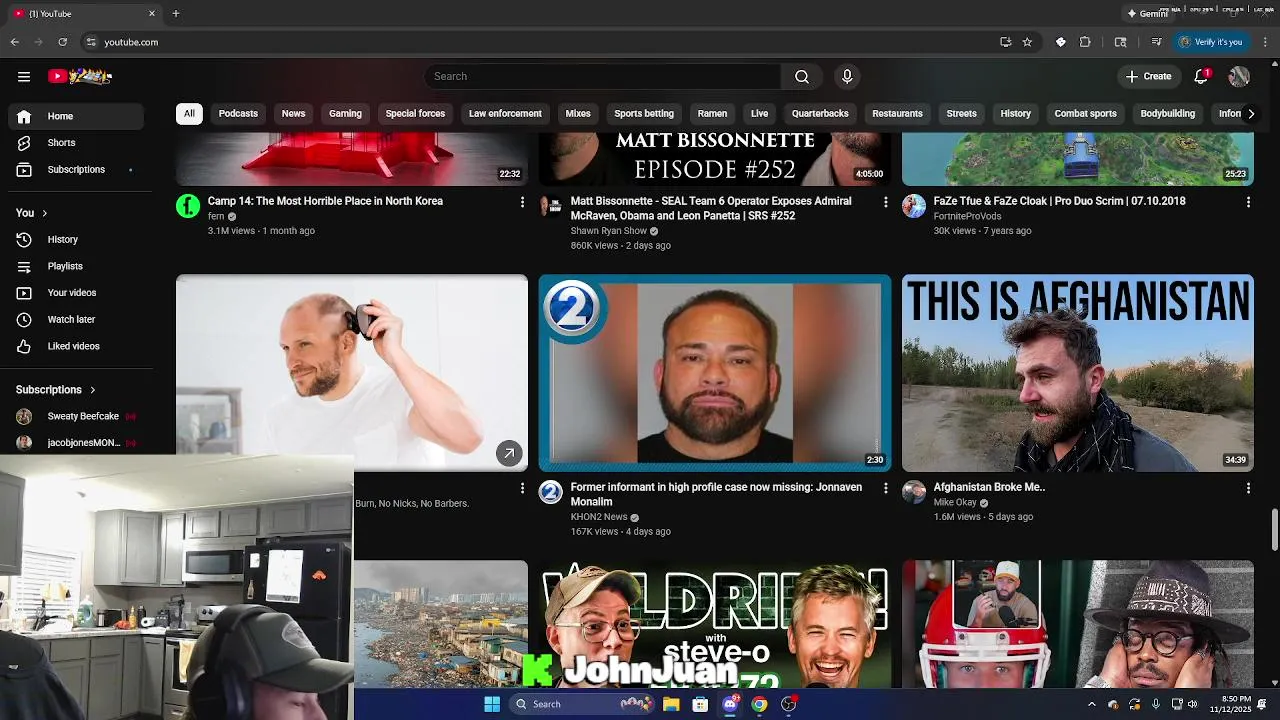Open Your videos in the sidebar
The width and height of the screenshot is (1280, 720).
[x=76, y=293]
